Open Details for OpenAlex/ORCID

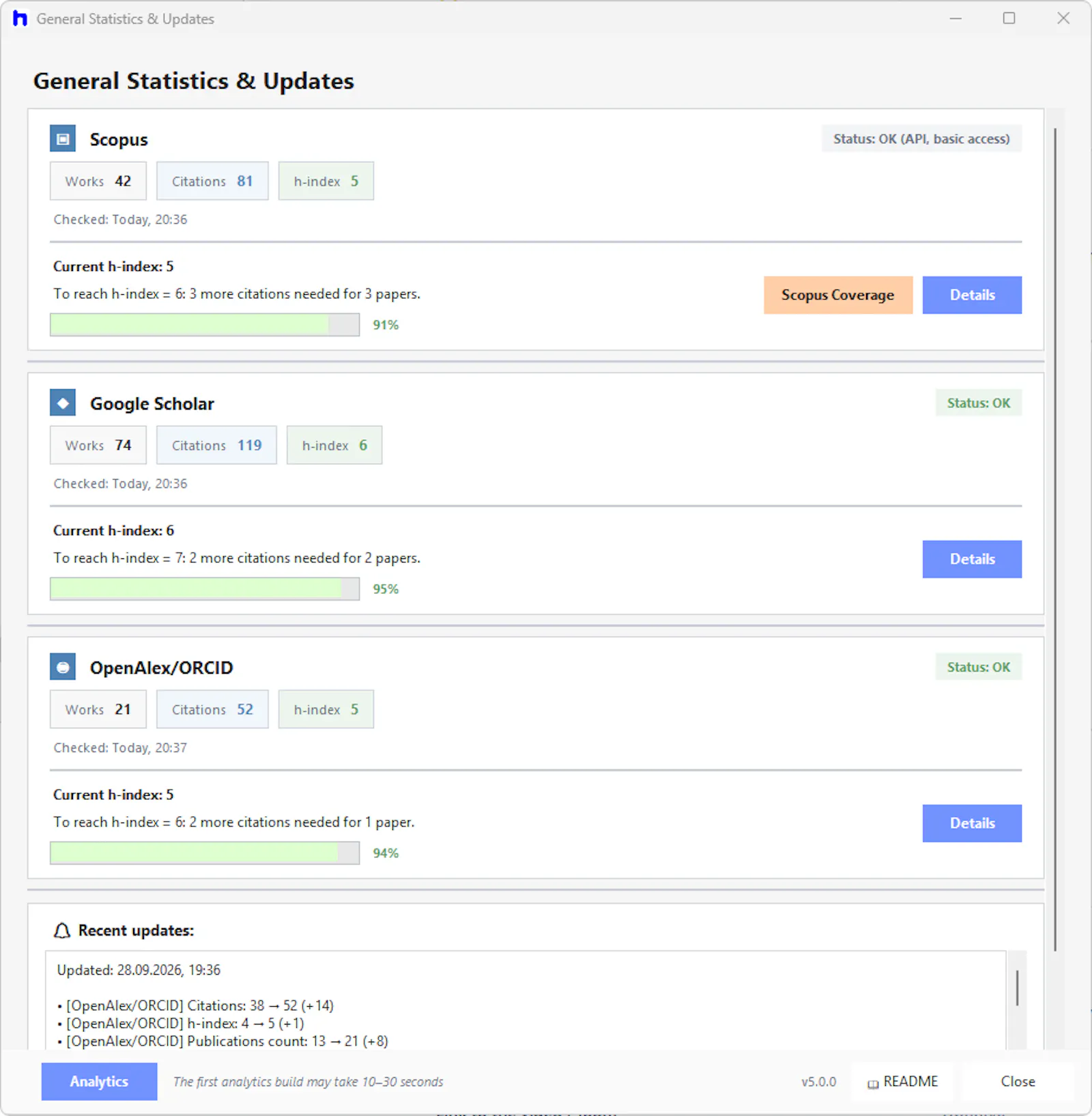(x=972, y=823)
